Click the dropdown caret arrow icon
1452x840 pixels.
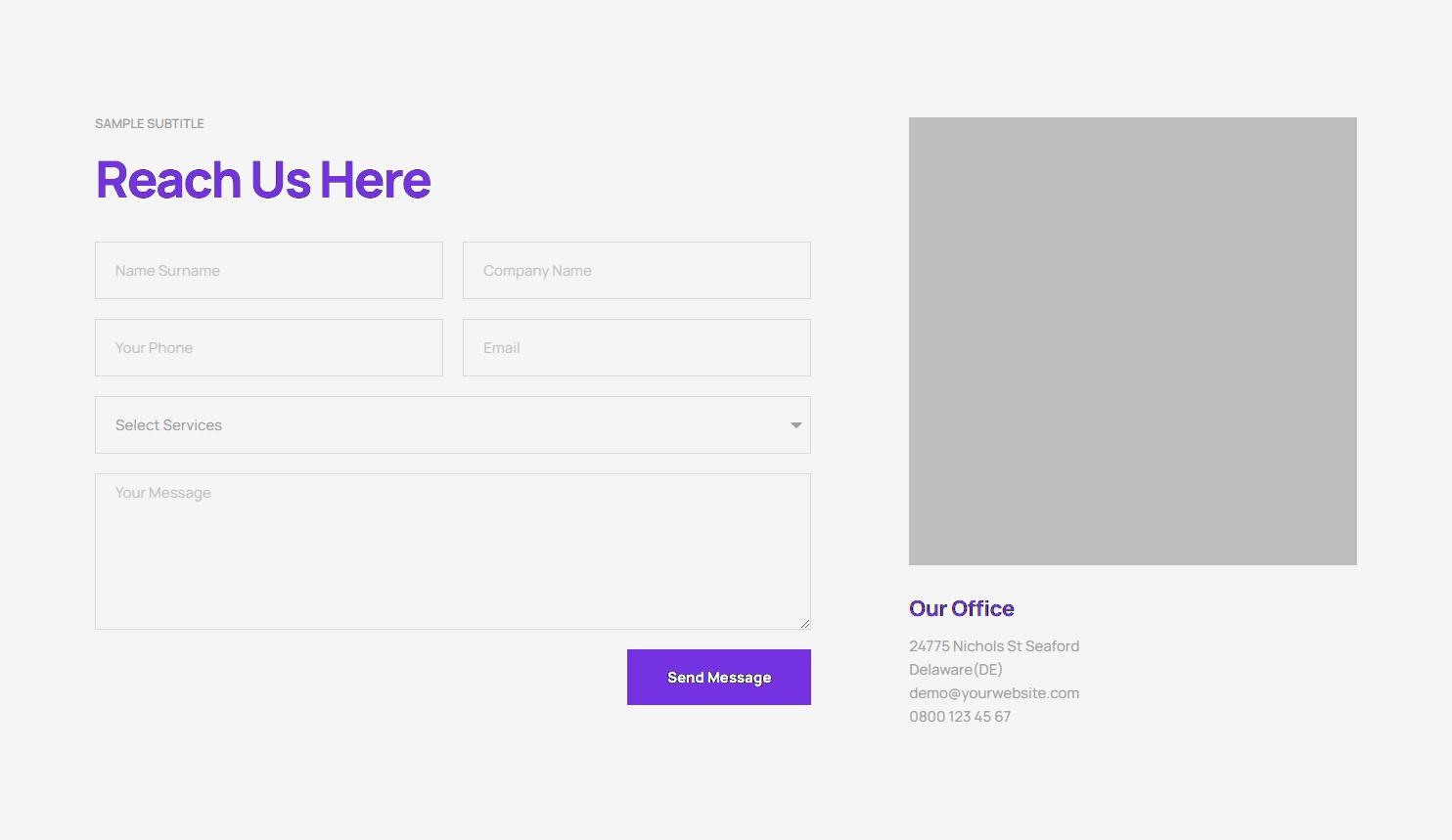(x=795, y=425)
